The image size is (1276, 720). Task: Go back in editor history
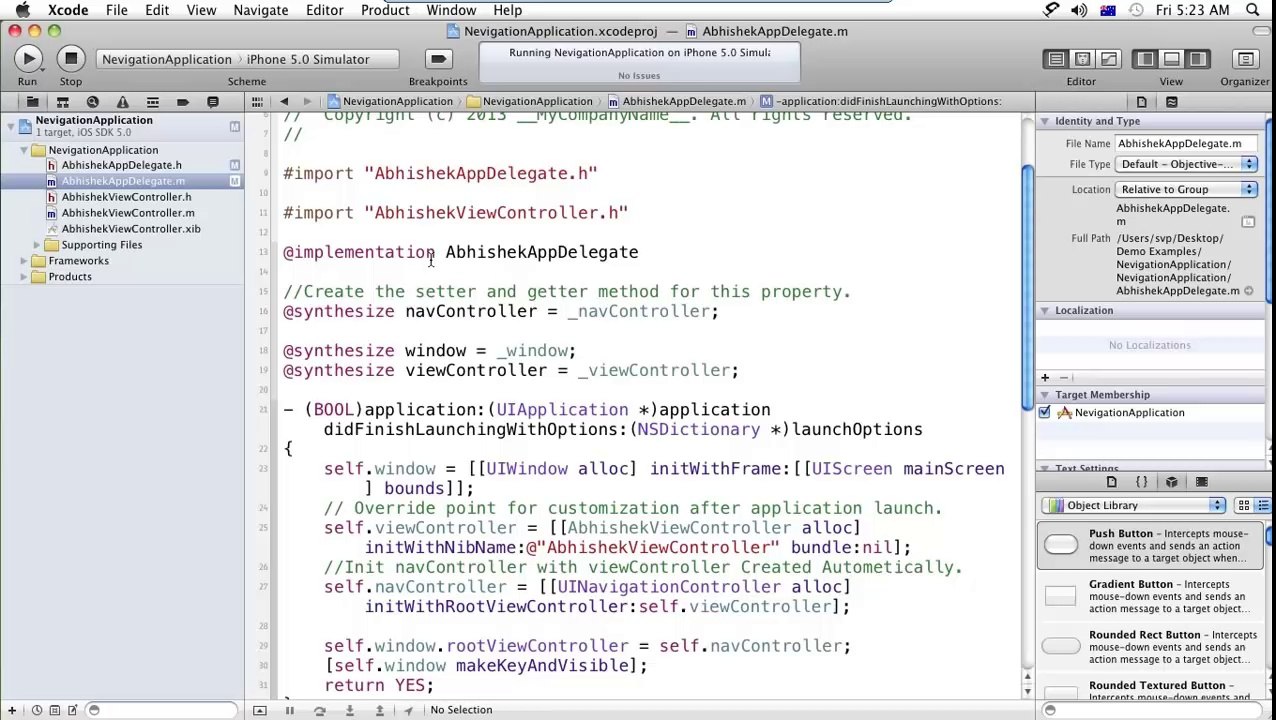click(284, 101)
